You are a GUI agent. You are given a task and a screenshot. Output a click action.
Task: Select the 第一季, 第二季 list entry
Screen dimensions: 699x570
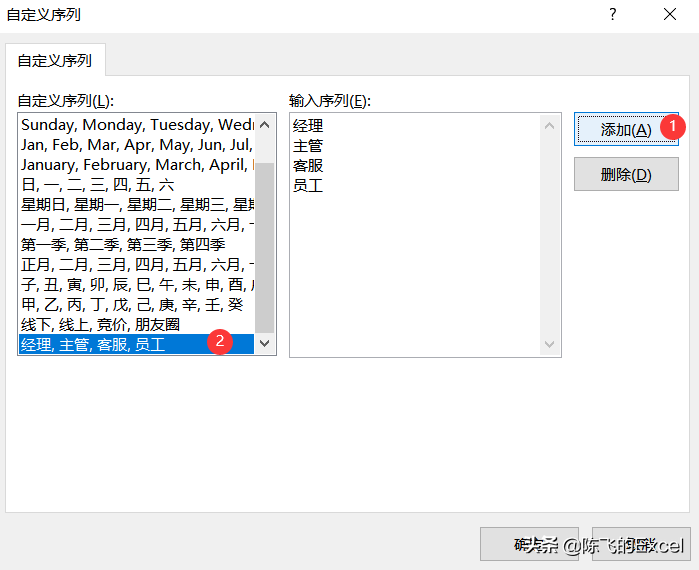136,245
